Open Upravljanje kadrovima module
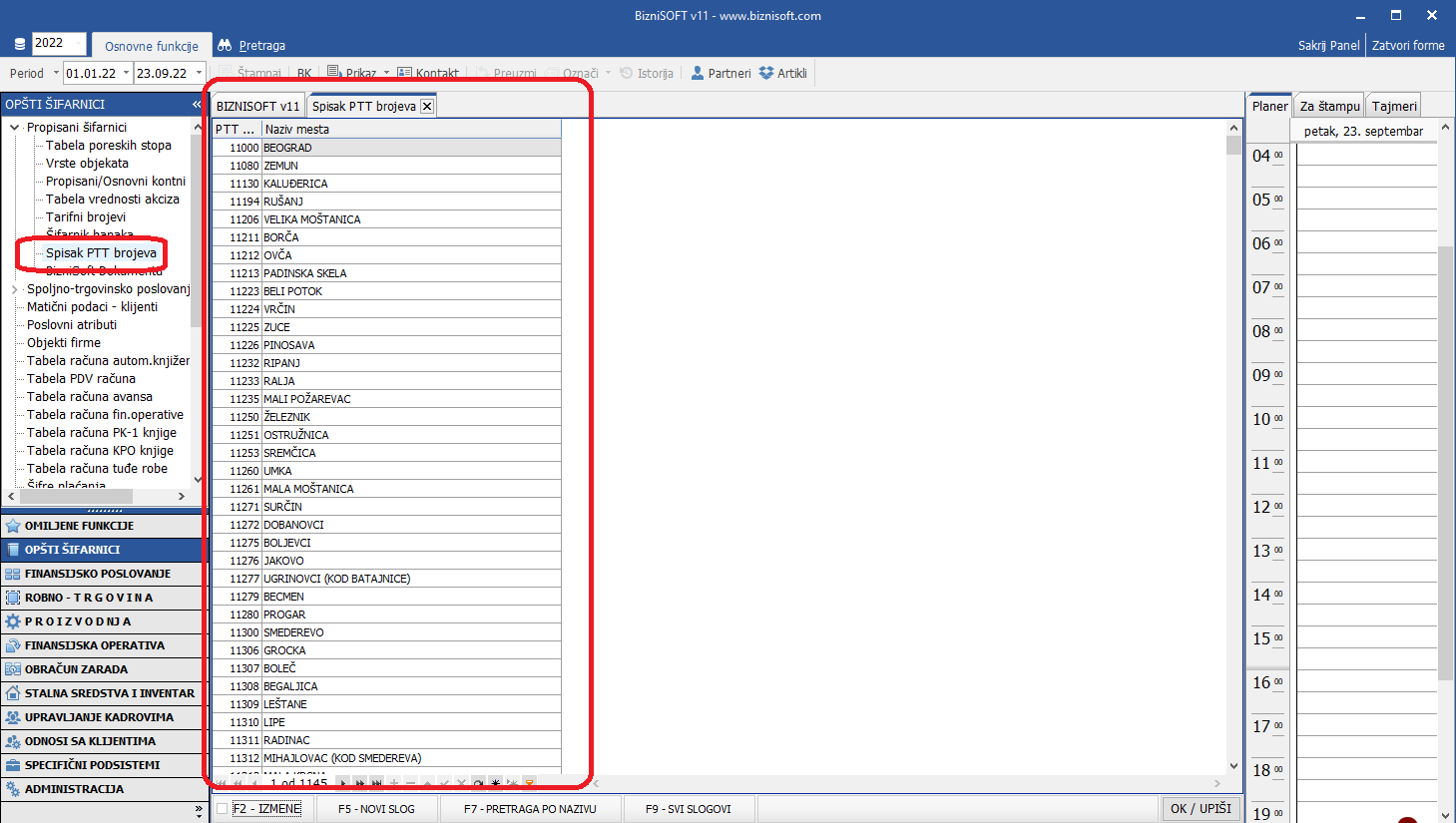 click(100, 717)
